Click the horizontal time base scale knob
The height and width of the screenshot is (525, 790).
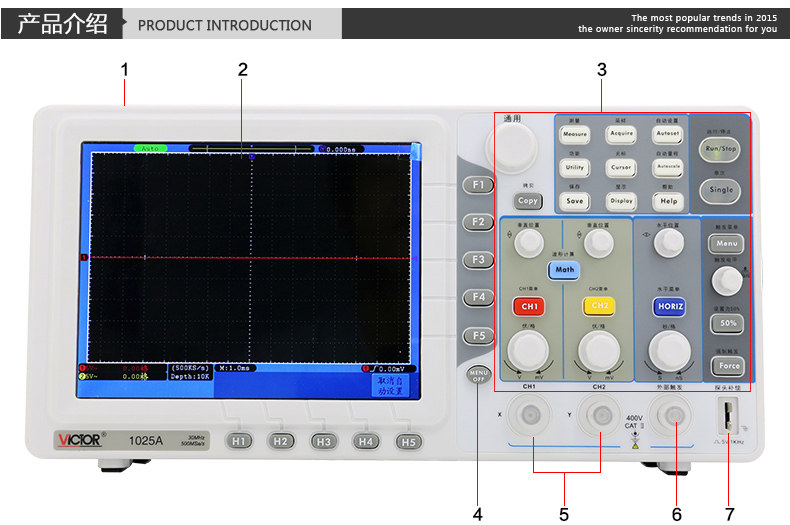click(669, 351)
